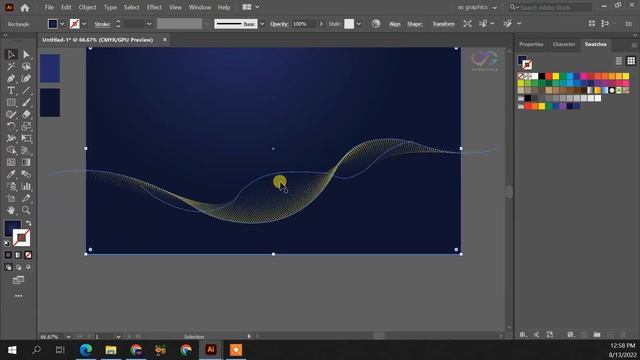The image size is (640, 360).
Task: Open the zoom level dropdown in status bar
Action: (x=68, y=337)
